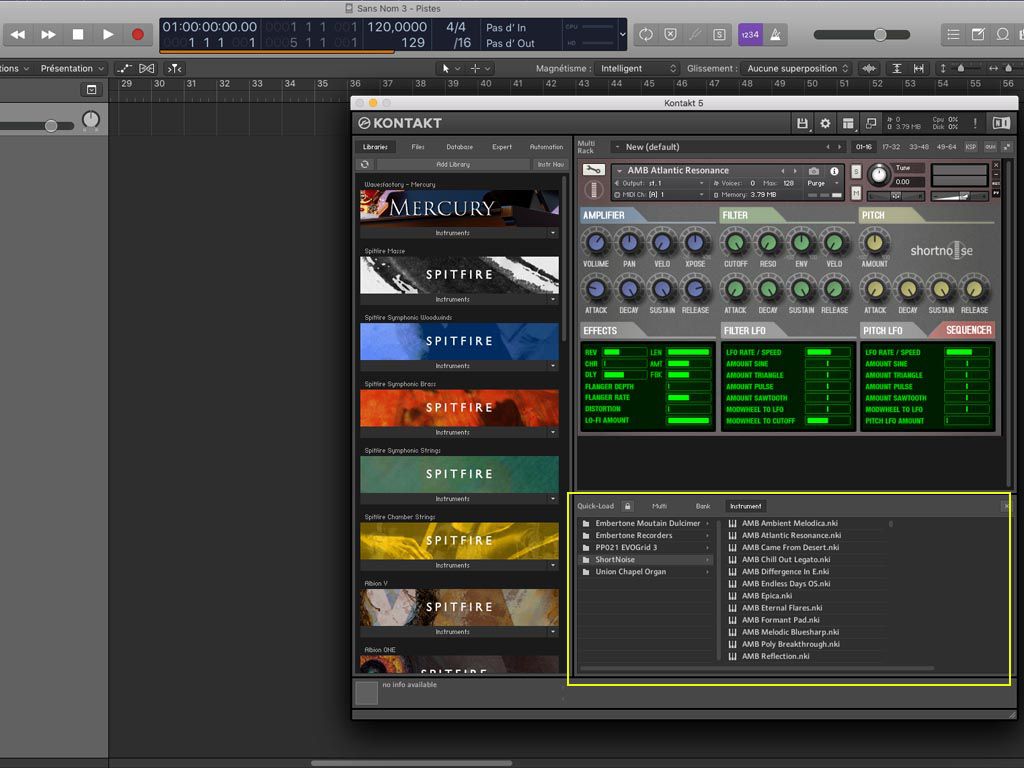This screenshot has width=1024, height=768.
Task: Click Kontakt minimized view icon
Action: click(871, 123)
